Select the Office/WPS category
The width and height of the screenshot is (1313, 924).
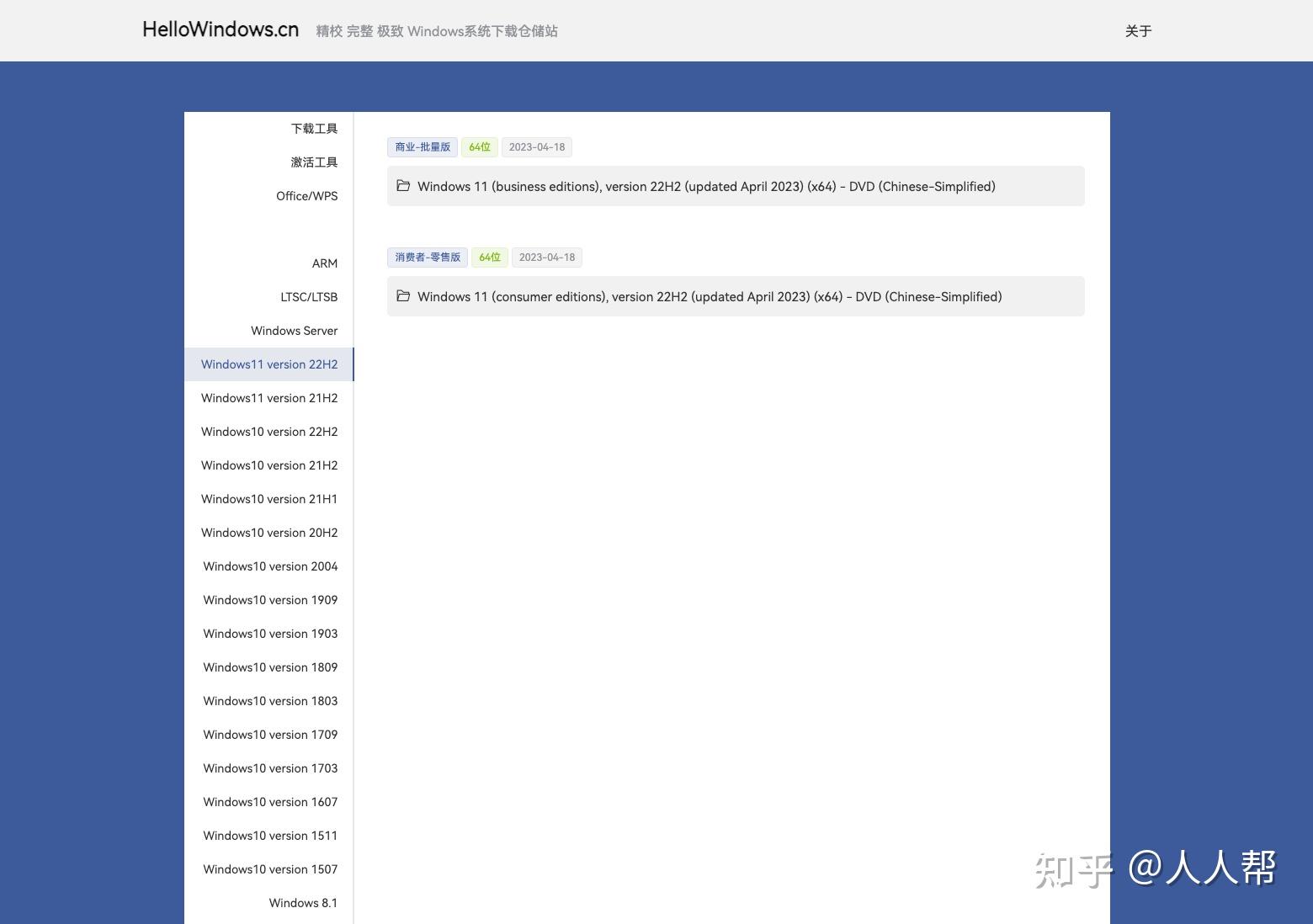(306, 195)
